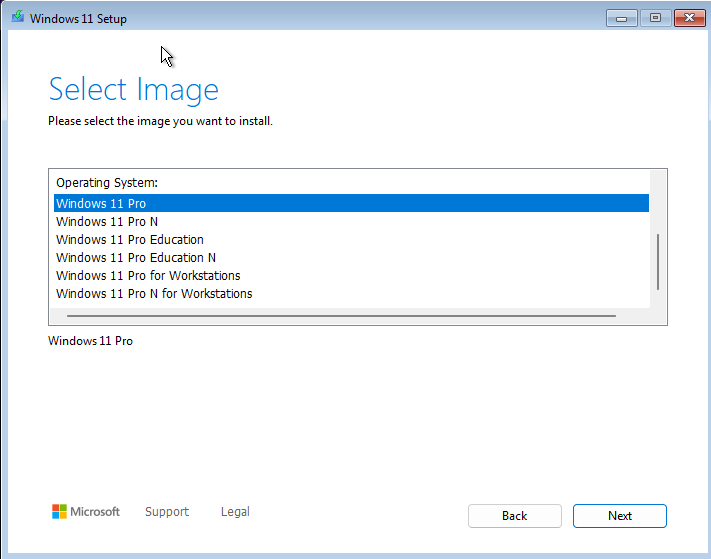This screenshot has width=711, height=559.
Task: Close the Windows 11 Setup window
Action: 689,18
